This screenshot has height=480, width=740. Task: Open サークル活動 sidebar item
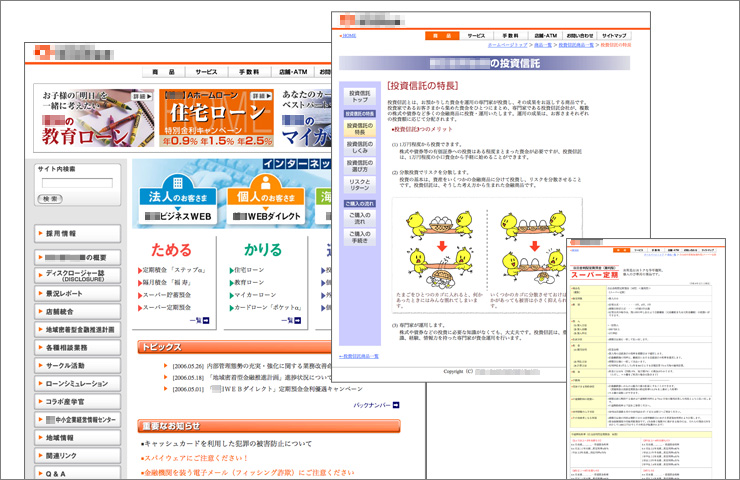point(77,366)
